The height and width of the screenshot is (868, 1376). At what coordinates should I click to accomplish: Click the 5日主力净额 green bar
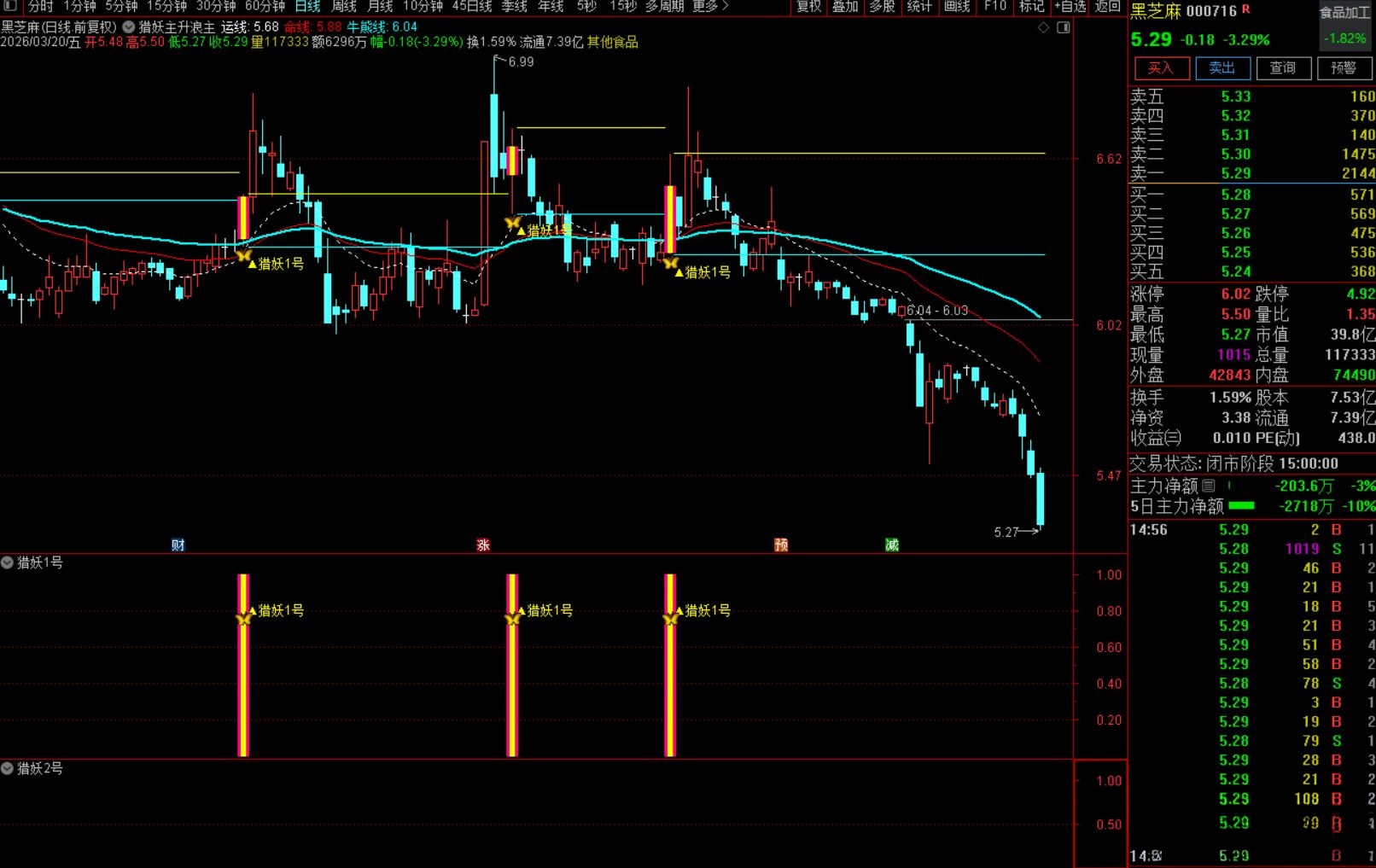click(1241, 506)
